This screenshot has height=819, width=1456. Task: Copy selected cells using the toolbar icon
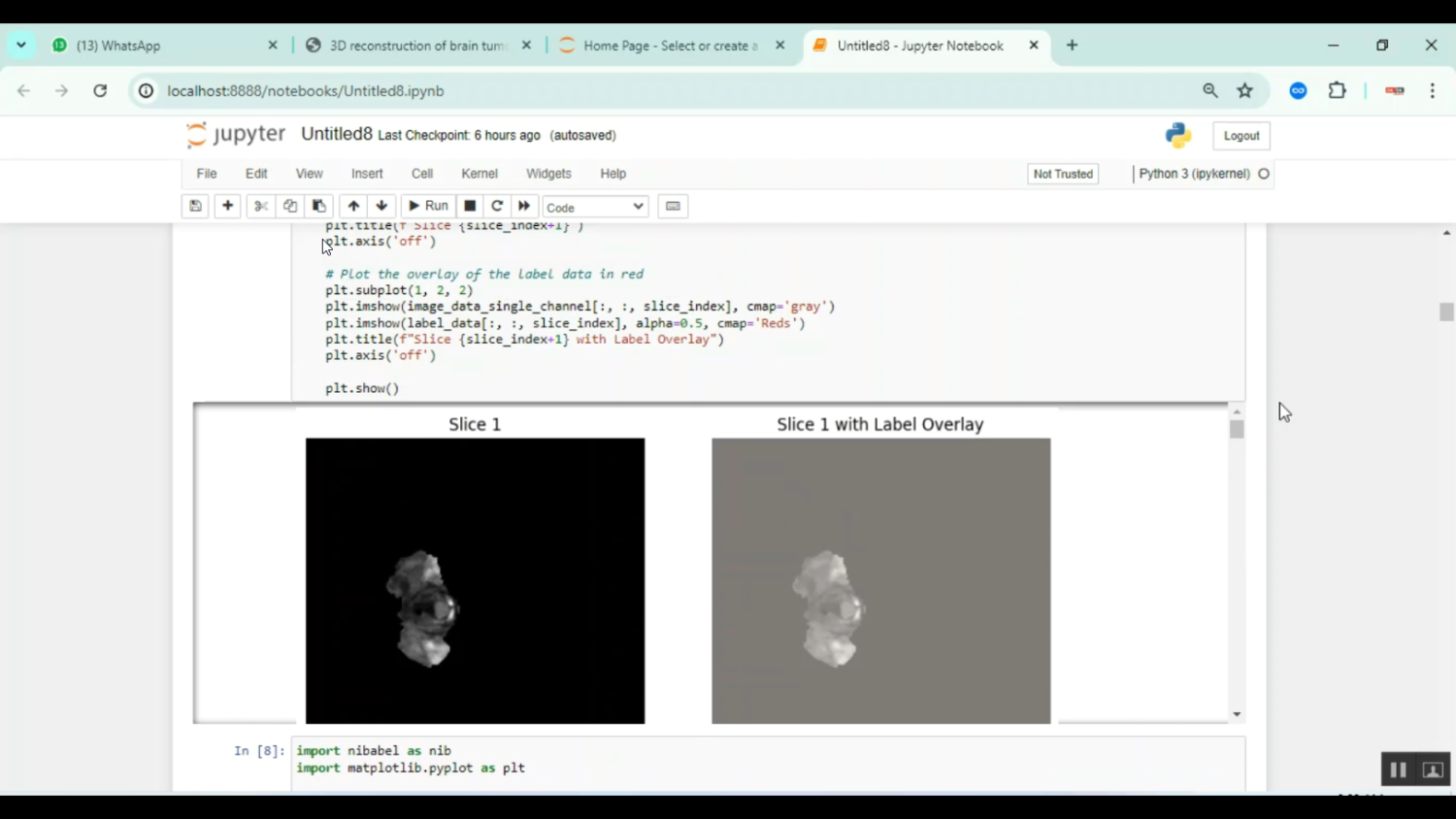point(289,206)
